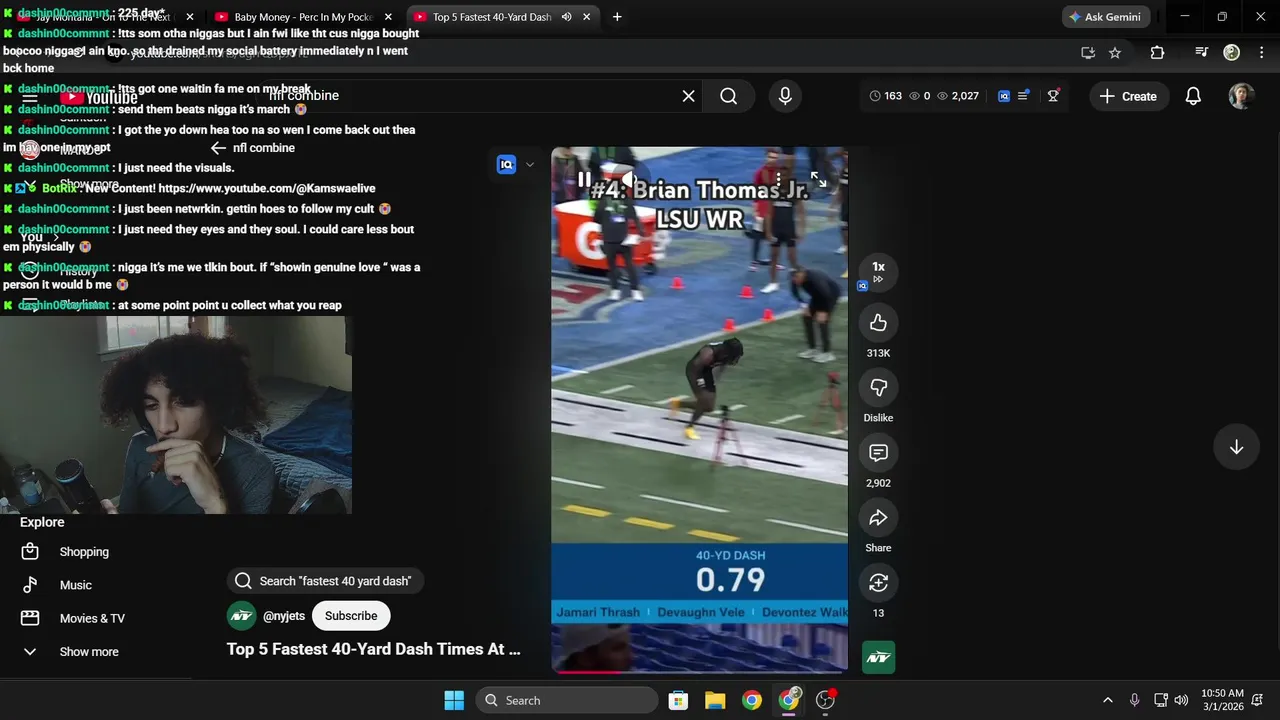Open the Chrome profile avatar
This screenshot has height=720, width=1280.
click(x=1232, y=53)
